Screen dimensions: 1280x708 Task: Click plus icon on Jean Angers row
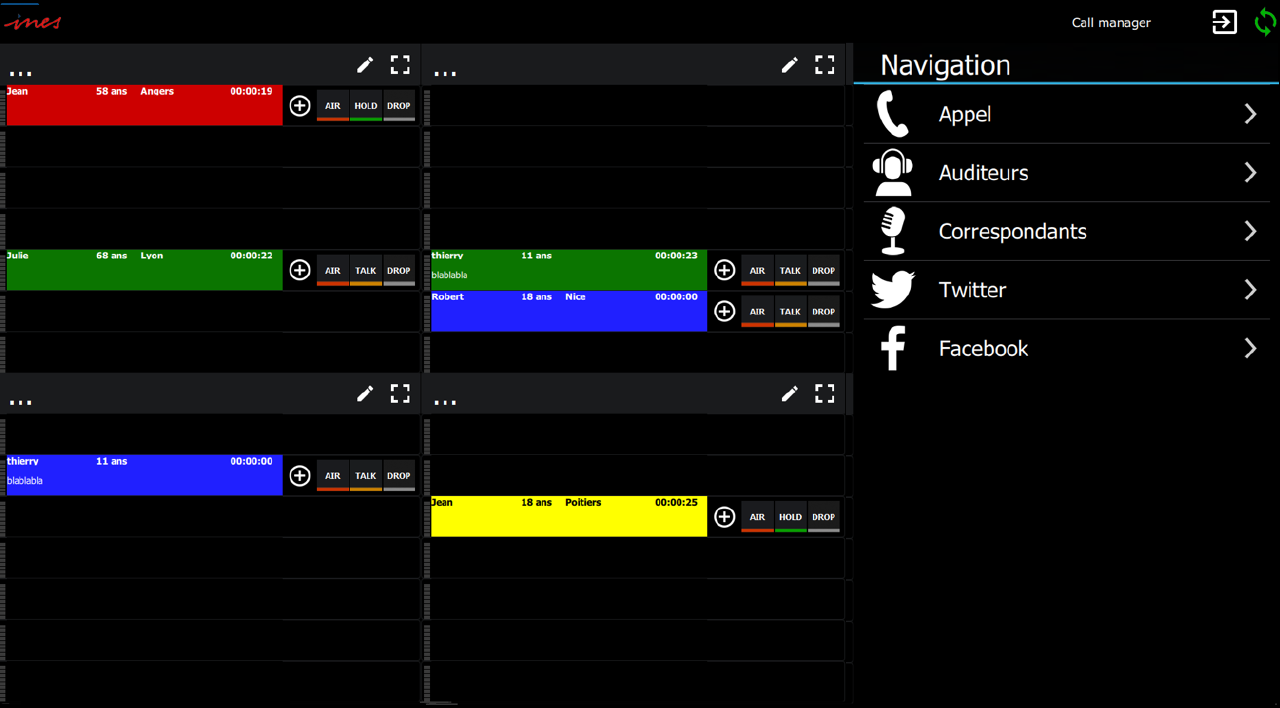coord(300,105)
